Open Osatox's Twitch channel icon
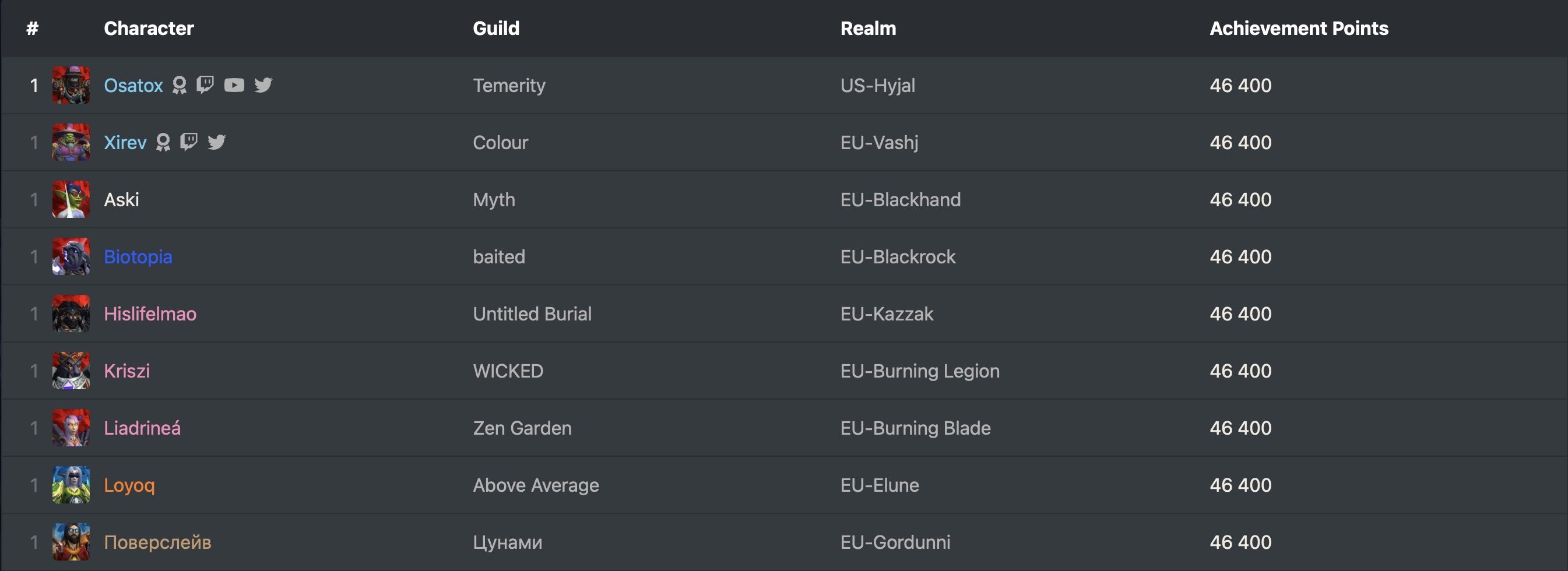This screenshot has width=1568, height=571. coord(205,84)
